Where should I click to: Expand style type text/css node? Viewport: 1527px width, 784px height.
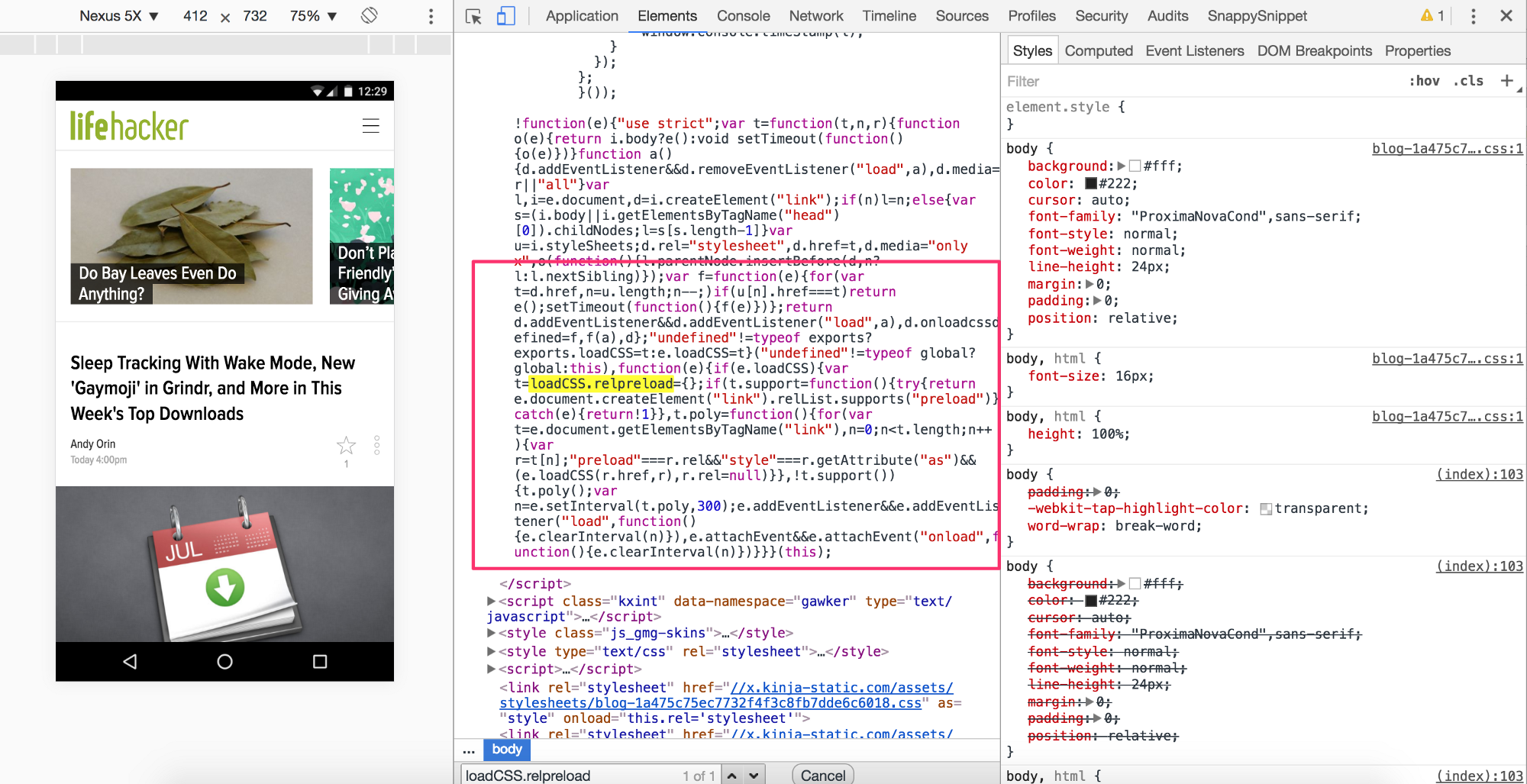coord(492,651)
